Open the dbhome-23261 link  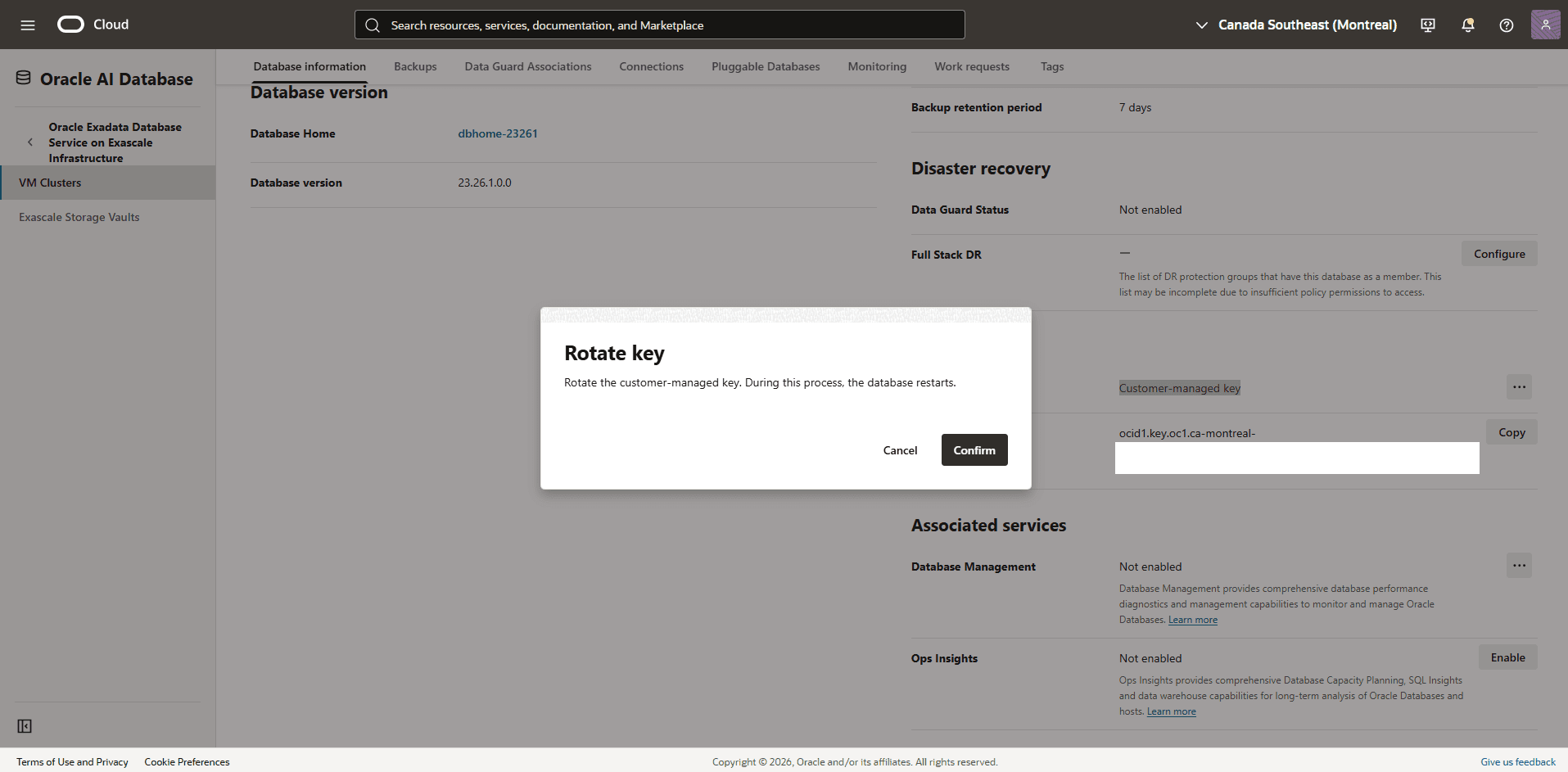tap(498, 133)
